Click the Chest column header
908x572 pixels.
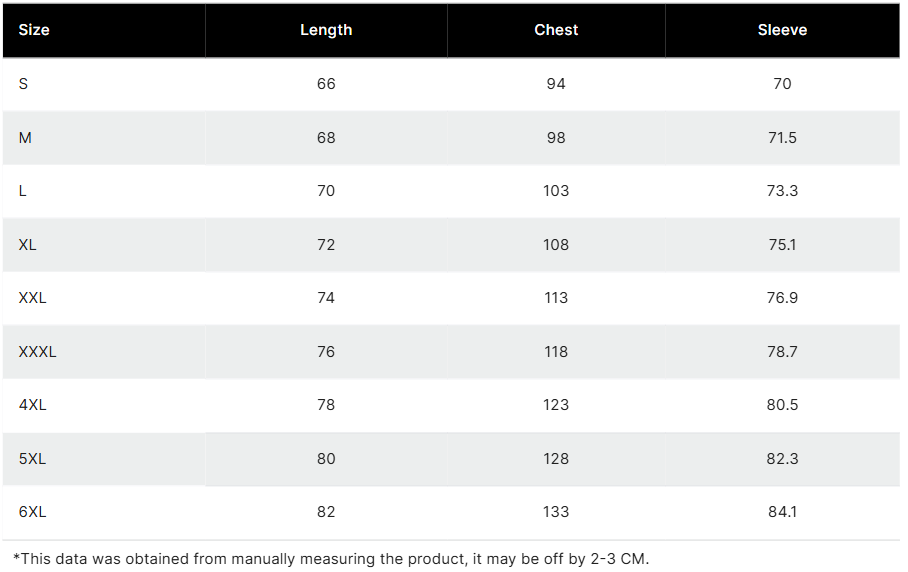tap(556, 30)
